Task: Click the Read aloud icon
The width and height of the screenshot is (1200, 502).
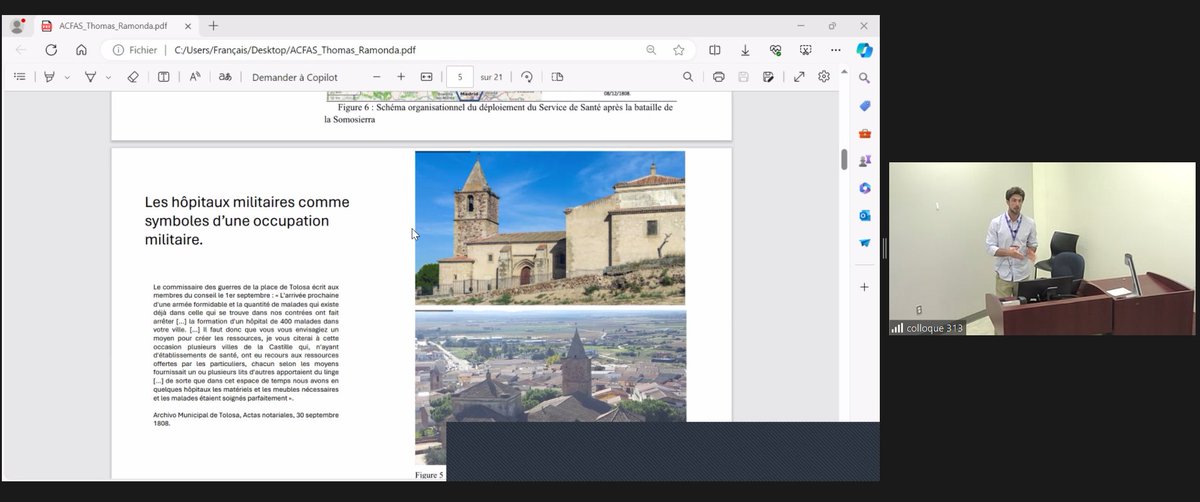Action: (195, 77)
